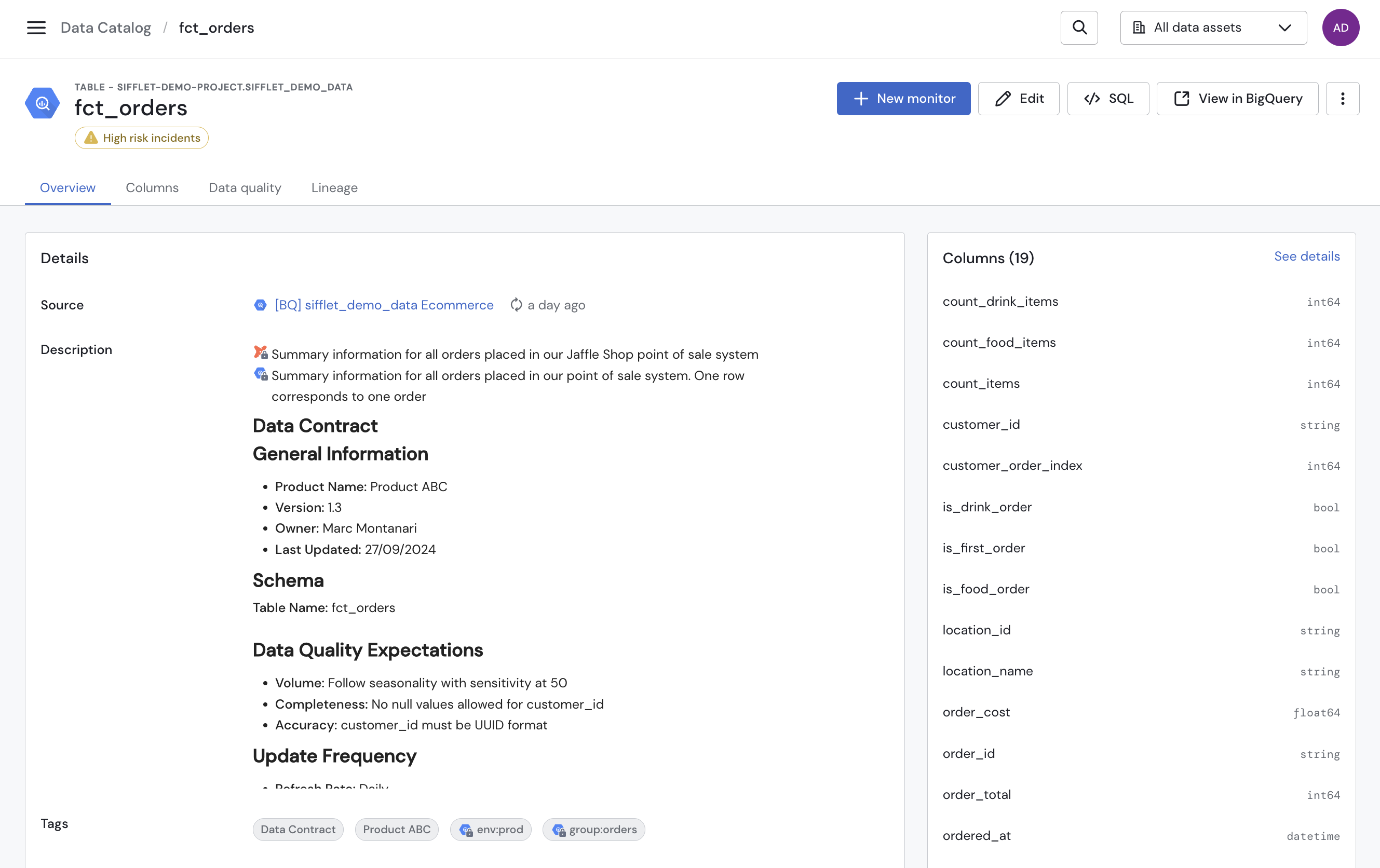Click the BigQuery icon before second description line
Image resolution: width=1380 pixels, height=868 pixels.
(261, 374)
